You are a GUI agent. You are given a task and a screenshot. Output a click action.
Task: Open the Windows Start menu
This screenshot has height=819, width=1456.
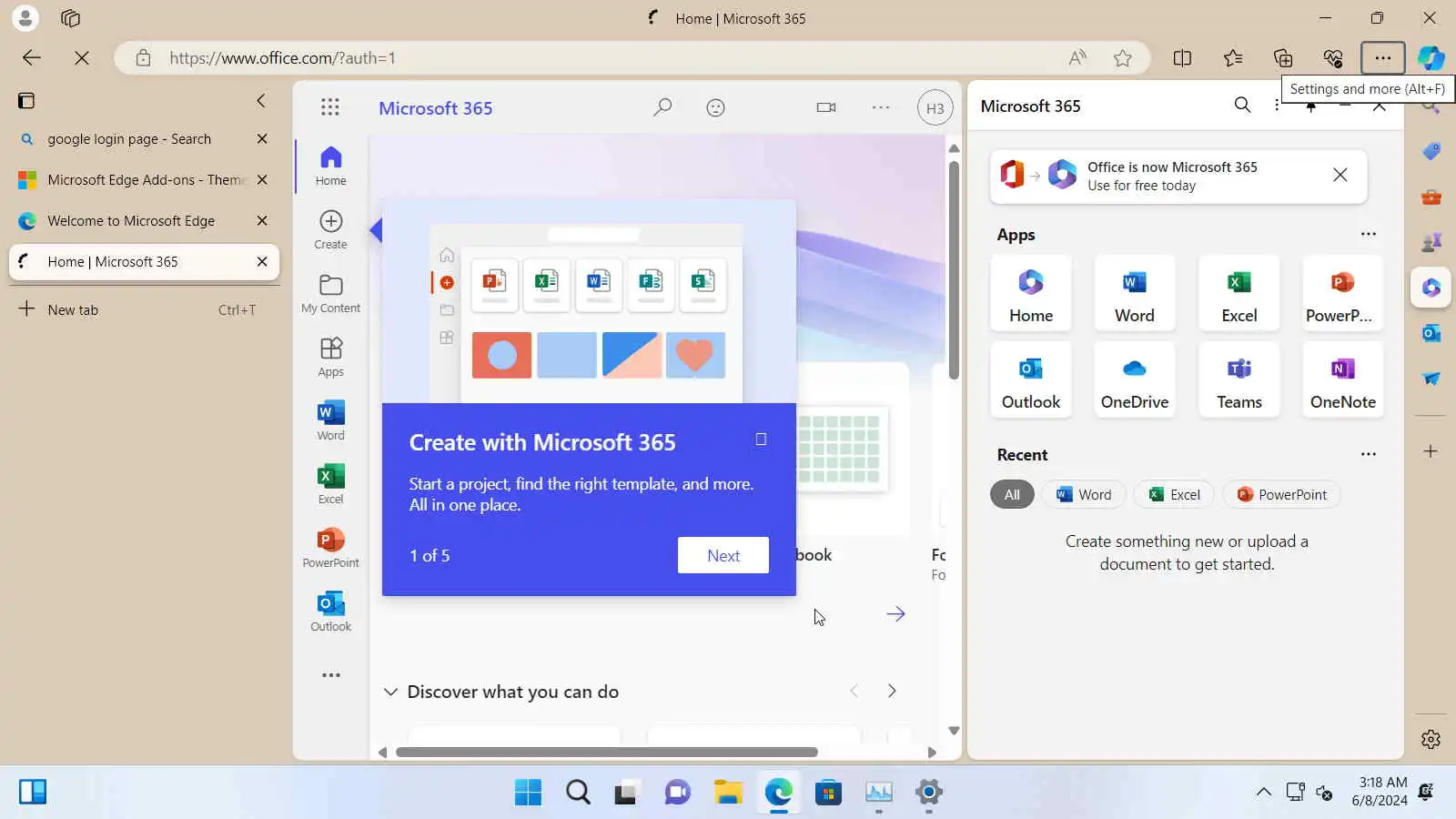click(x=528, y=793)
